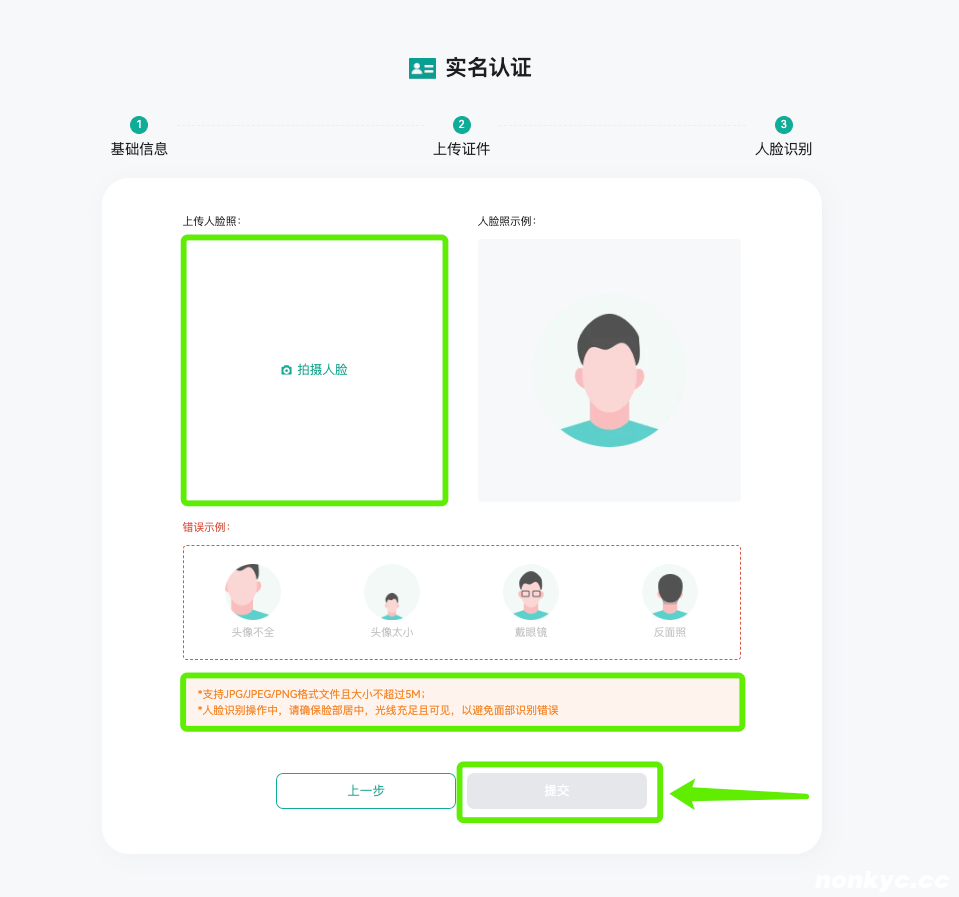
Task: Click the 实名认证 page title
Action: point(488,68)
